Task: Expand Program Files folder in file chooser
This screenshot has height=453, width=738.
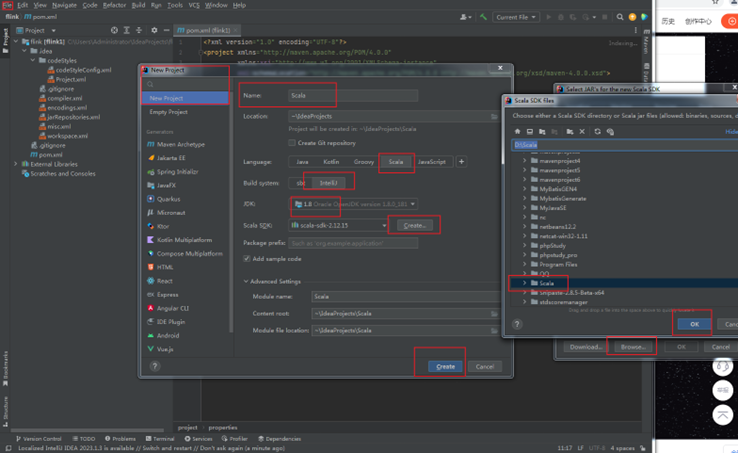Action: pyautogui.click(x=524, y=264)
